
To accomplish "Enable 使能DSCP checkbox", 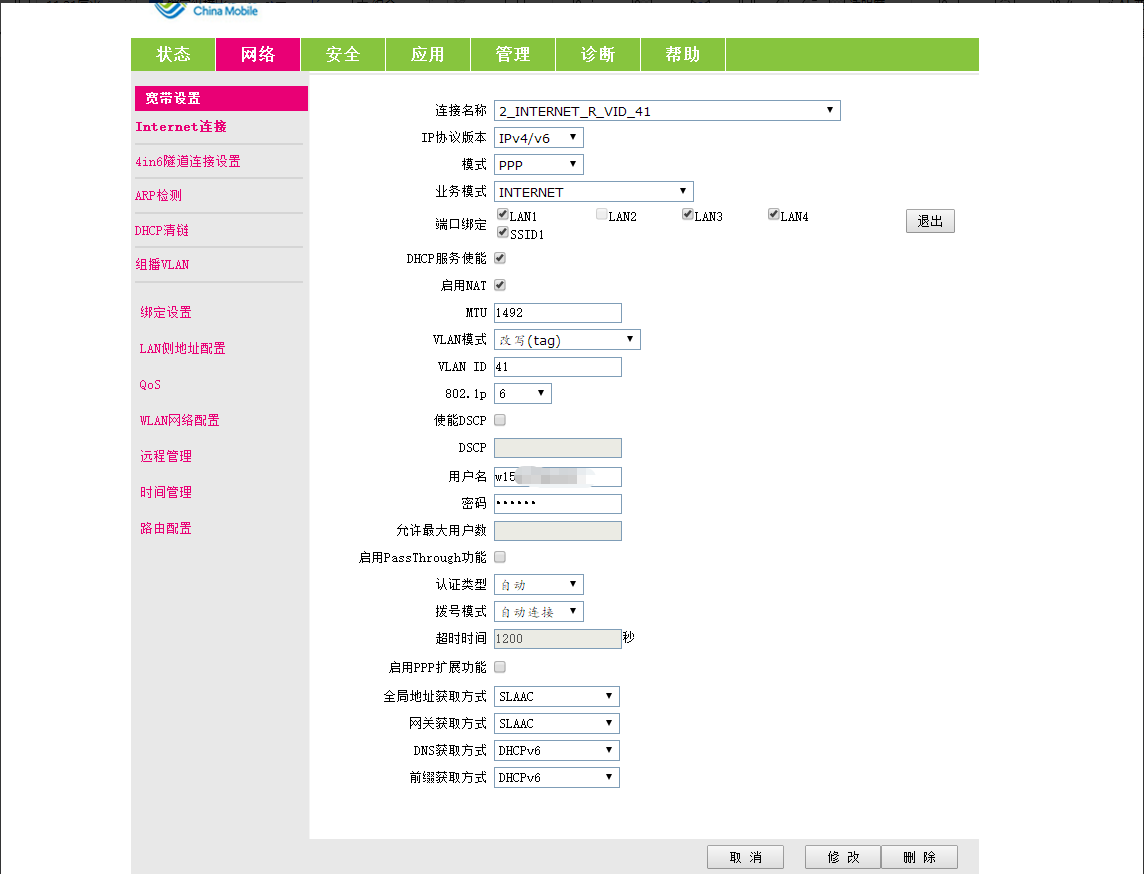I will 500,420.
